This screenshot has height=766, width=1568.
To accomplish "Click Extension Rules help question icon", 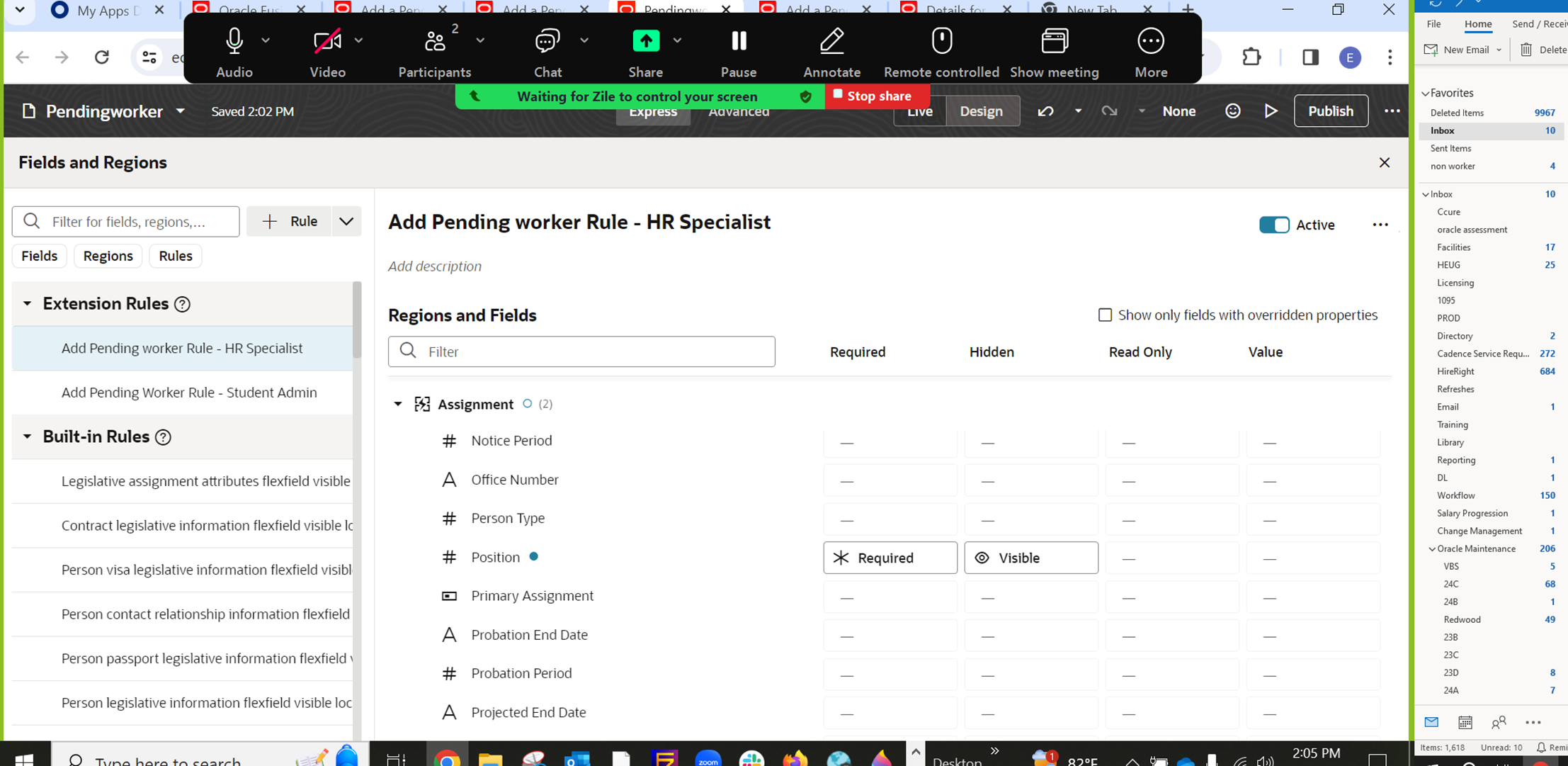I will [182, 304].
